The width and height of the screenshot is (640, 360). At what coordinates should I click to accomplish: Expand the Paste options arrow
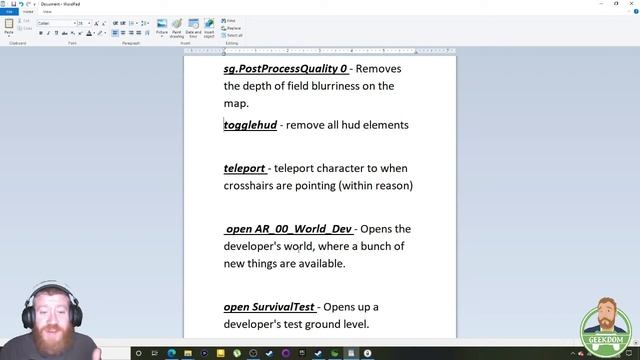point(9,37)
